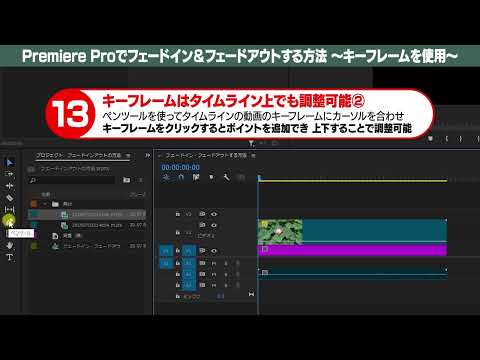Image resolution: width=480 pixels, height=360 pixels.
Task: Select the Selection arrow tool
Action: 9,163
